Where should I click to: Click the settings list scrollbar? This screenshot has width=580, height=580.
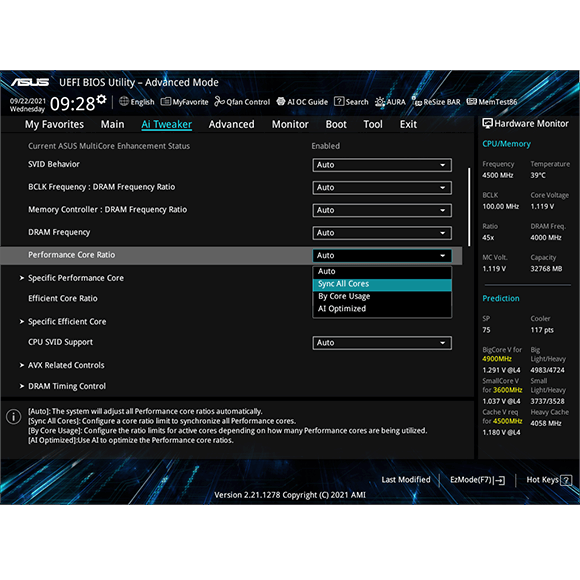click(x=469, y=207)
